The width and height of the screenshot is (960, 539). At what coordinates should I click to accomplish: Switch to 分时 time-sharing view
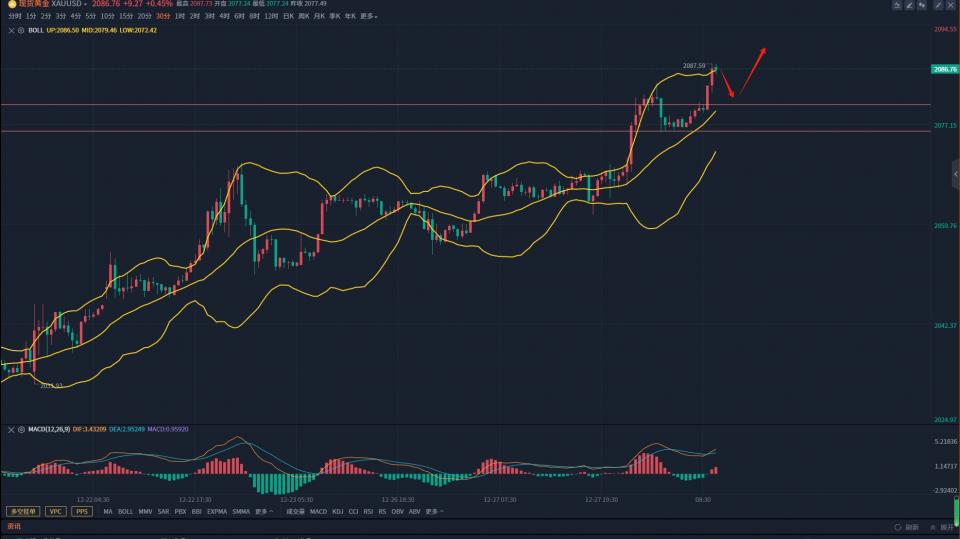(15, 17)
